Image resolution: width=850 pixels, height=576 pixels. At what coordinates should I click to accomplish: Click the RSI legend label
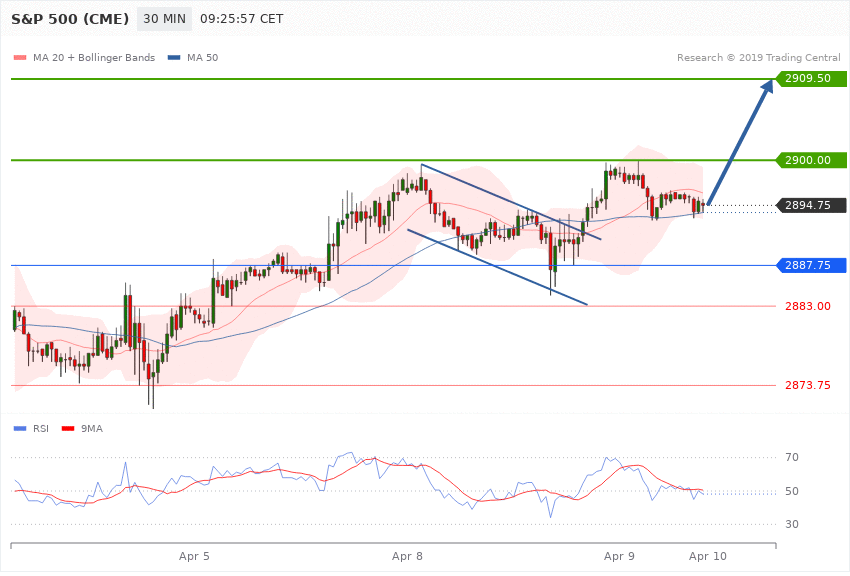(x=41, y=429)
